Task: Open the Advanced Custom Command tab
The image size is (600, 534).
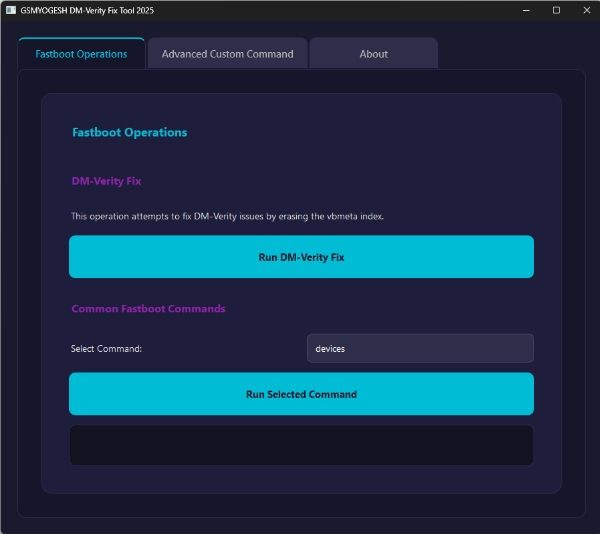Action: tap(227, 54)
